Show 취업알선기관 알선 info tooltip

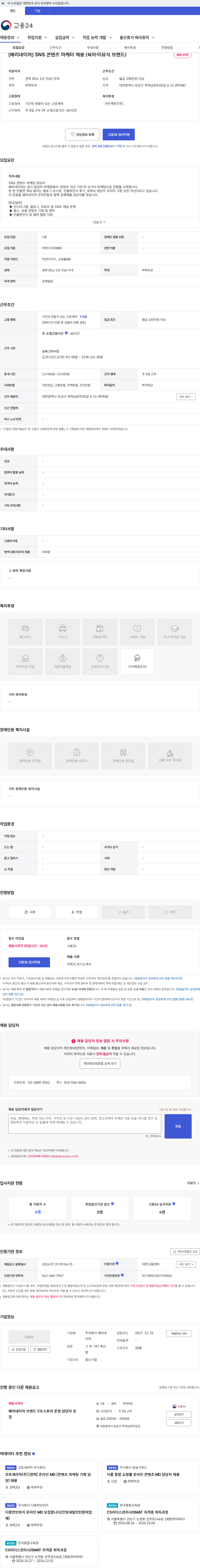click(x=112, y=1203)
